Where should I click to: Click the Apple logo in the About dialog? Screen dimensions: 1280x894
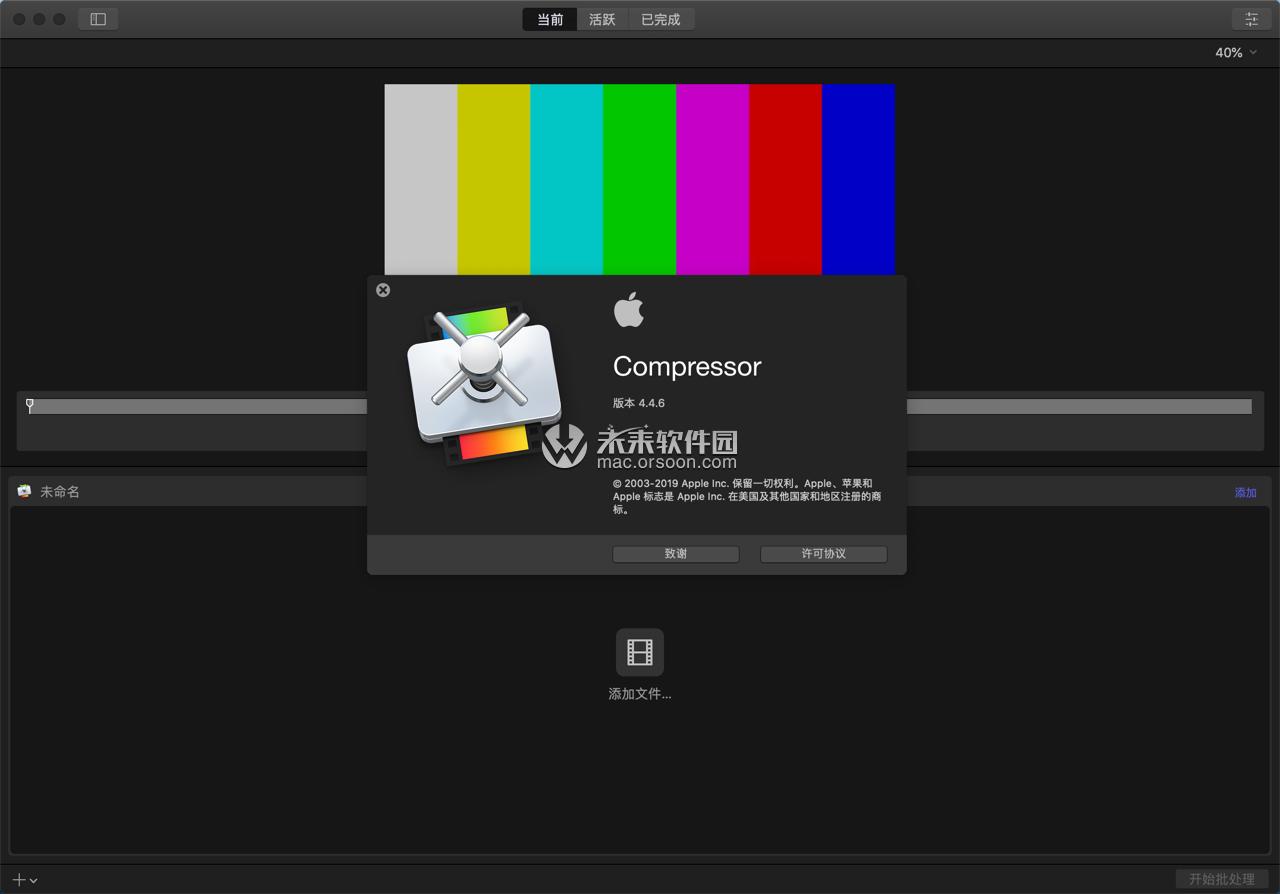point(628,309)
